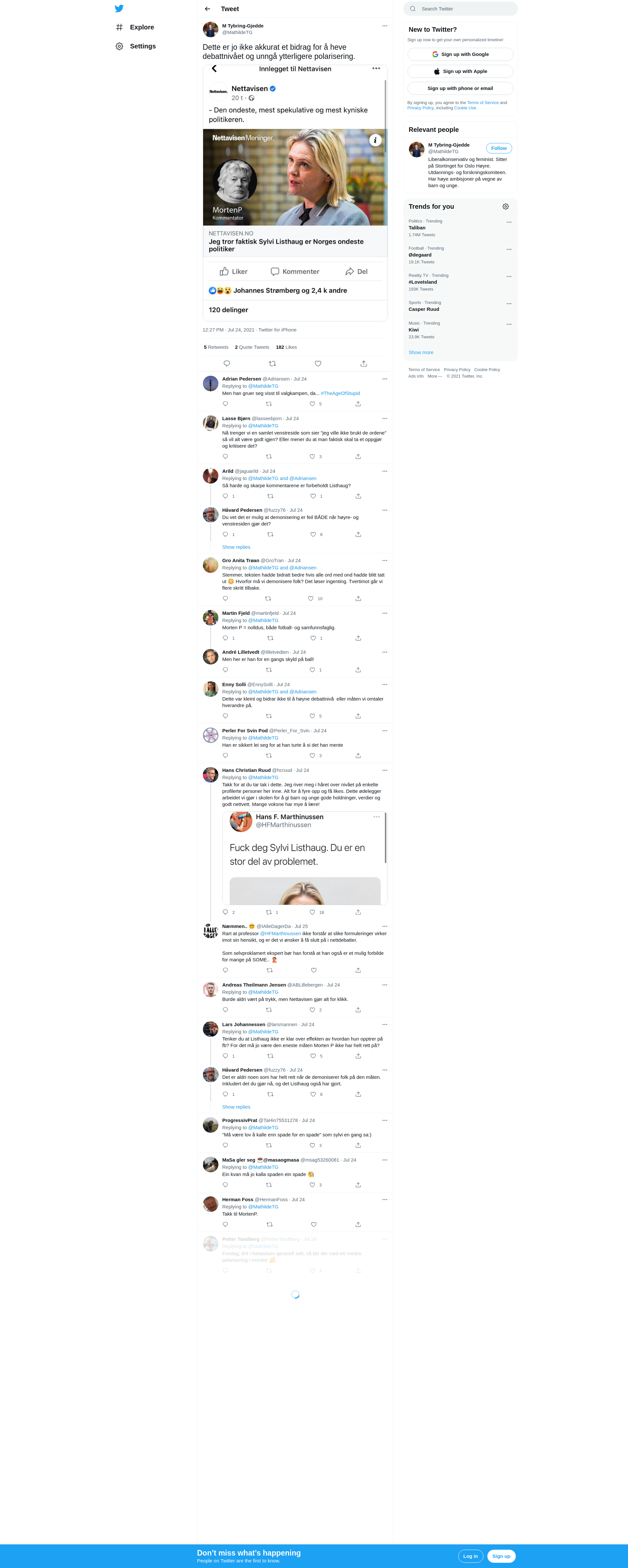Open more options on Lasse Bjørn's reply
The width and height of the screenshot is (628, 1568).
coord(385,418)
